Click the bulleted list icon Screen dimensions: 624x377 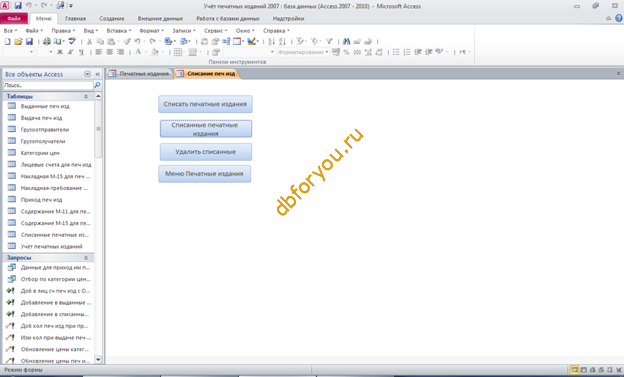tap(396, 52)
